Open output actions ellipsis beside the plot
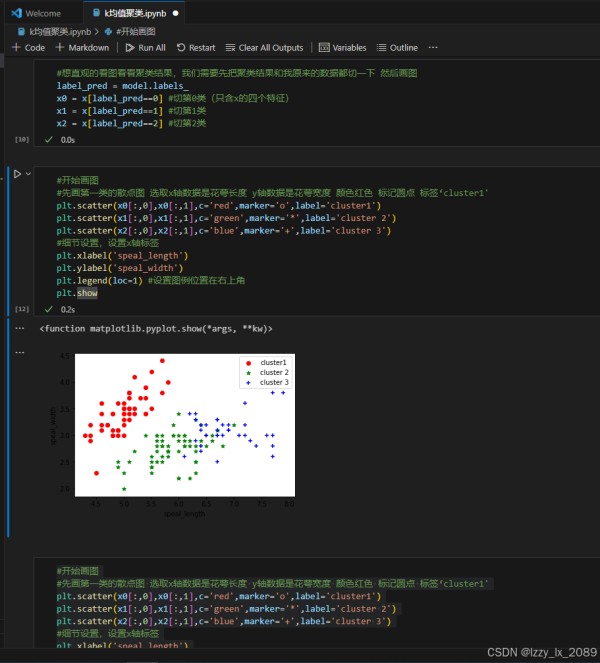This screenshot has height=663, width=600. tap(20, 352)
